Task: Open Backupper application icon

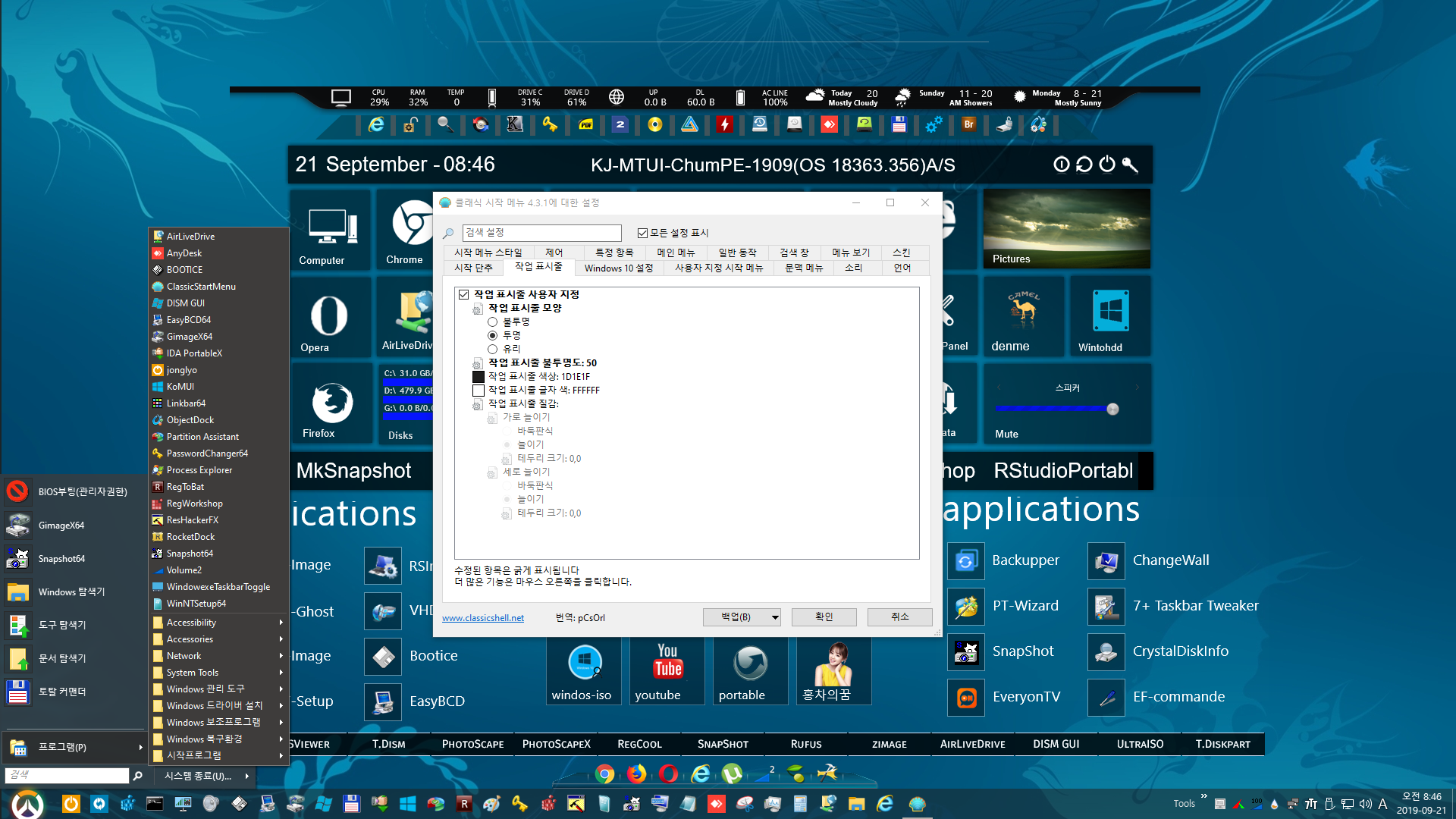Action: click(x=965, y=559)
